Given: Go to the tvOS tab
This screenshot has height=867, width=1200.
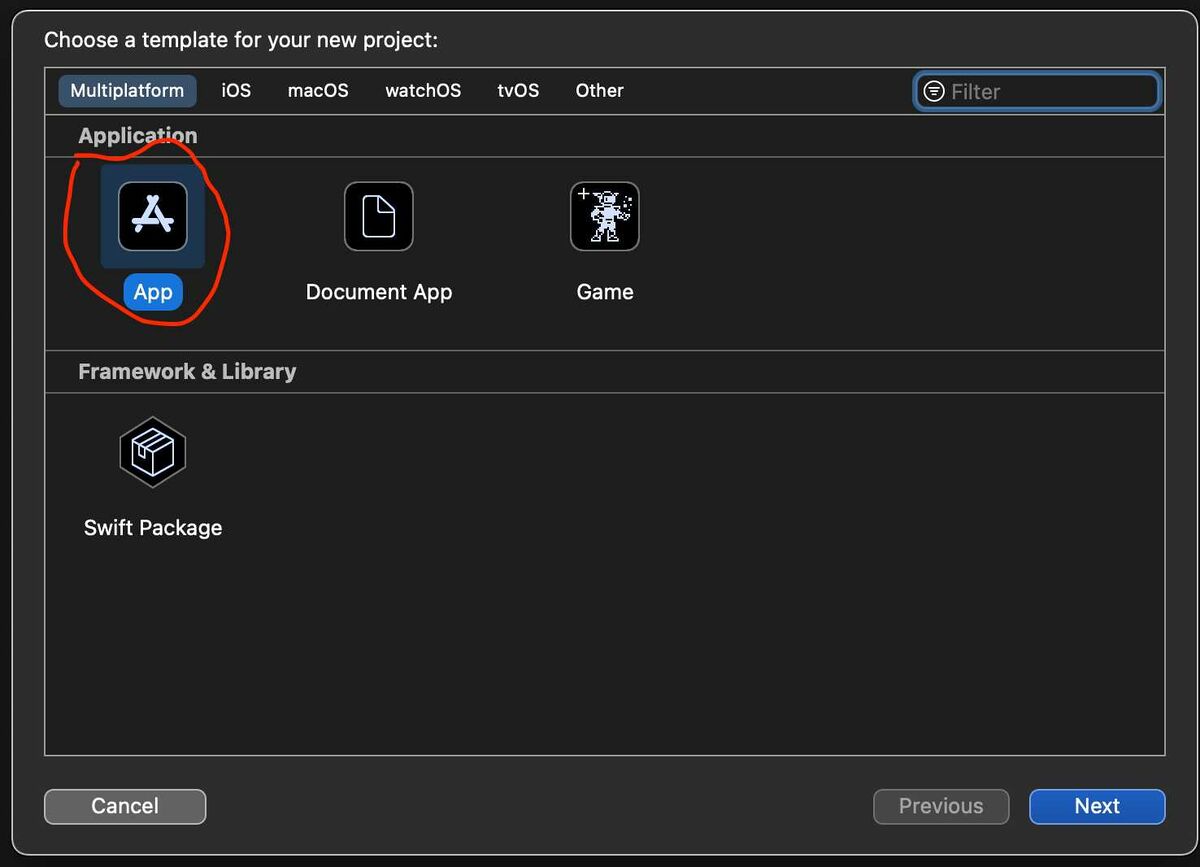Looking at the screenshot, I should pos(518,90).
